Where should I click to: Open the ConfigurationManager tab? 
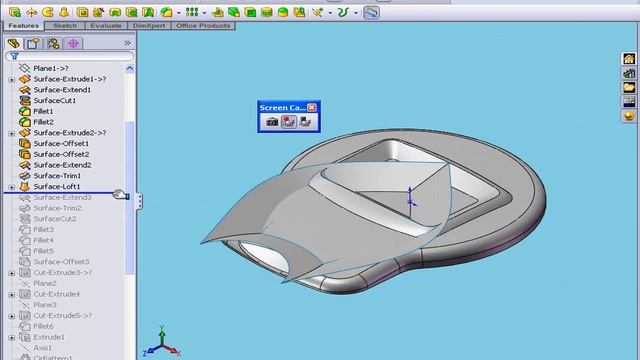point(53,43)
